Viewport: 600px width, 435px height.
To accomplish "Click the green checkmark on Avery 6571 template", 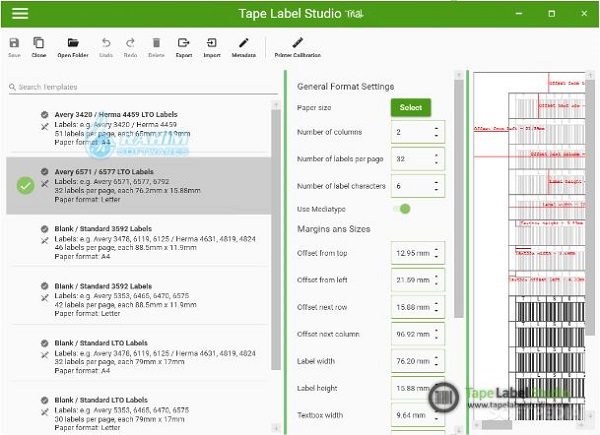I will point(25,186).
